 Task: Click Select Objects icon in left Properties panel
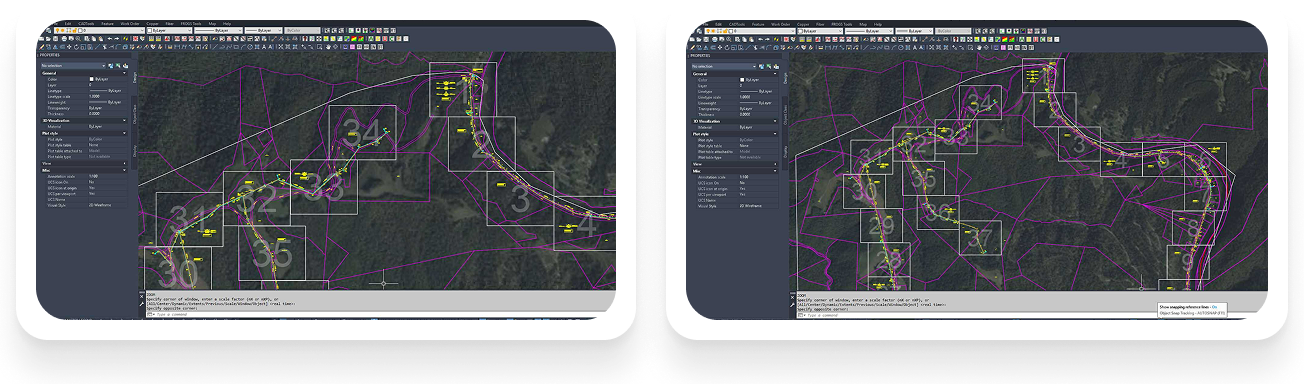(118, 66)
